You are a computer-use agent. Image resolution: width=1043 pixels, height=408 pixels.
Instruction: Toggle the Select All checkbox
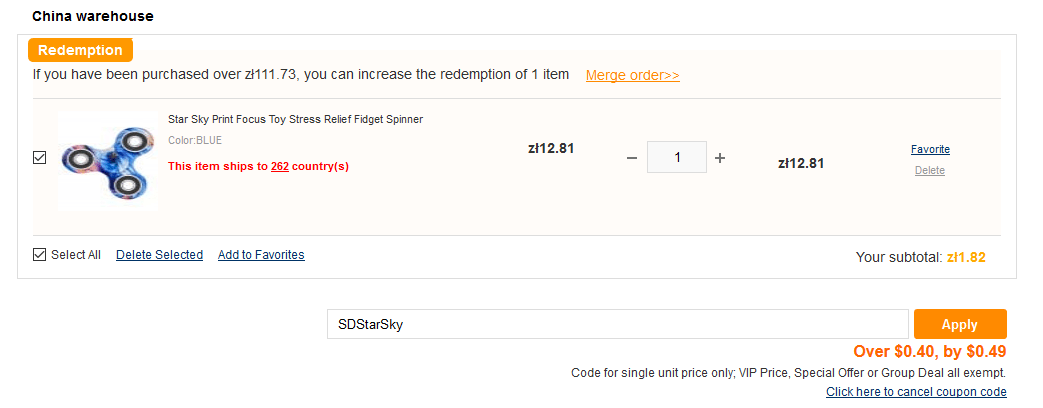click(40, 254)
